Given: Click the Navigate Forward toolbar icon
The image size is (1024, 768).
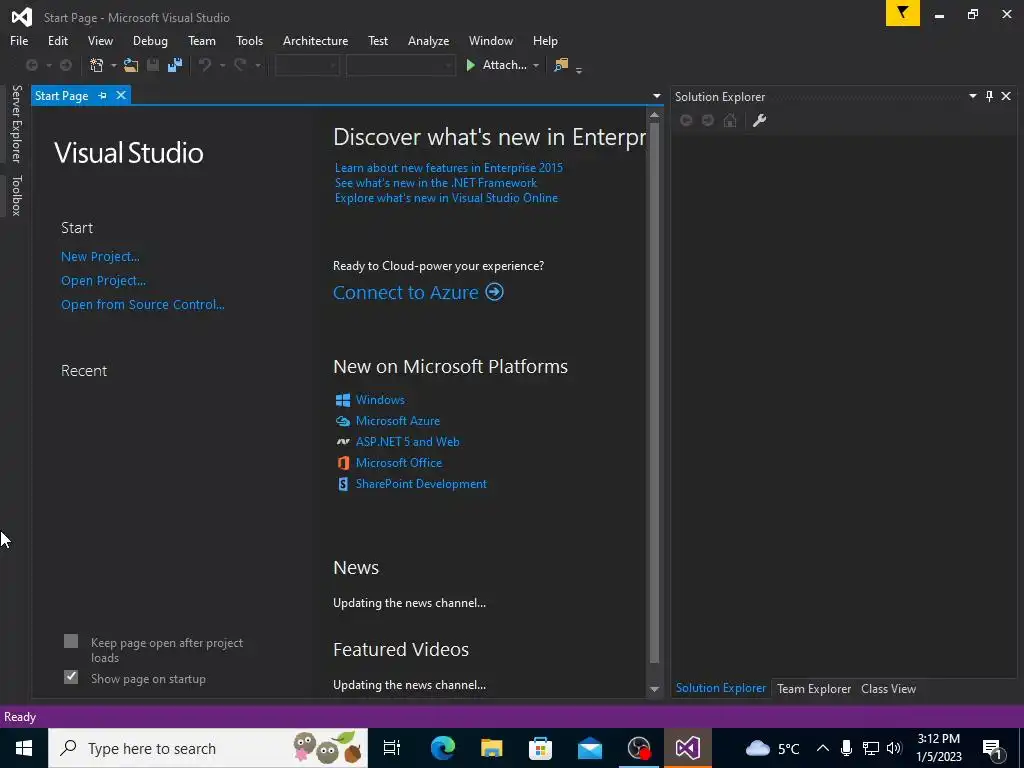Looking at the screenshot, I should coord(66,65).
